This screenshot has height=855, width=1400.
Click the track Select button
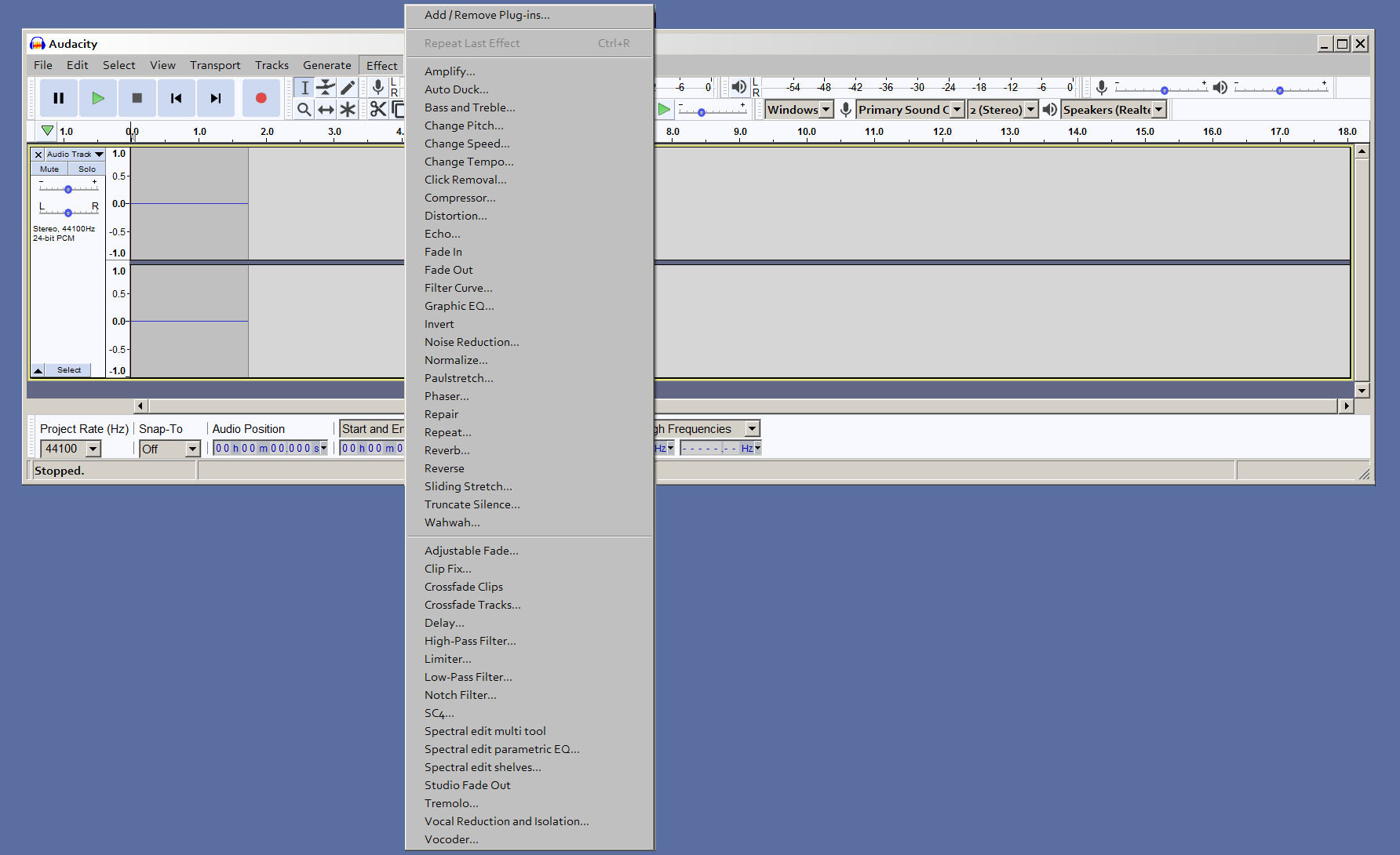[68, 370]
